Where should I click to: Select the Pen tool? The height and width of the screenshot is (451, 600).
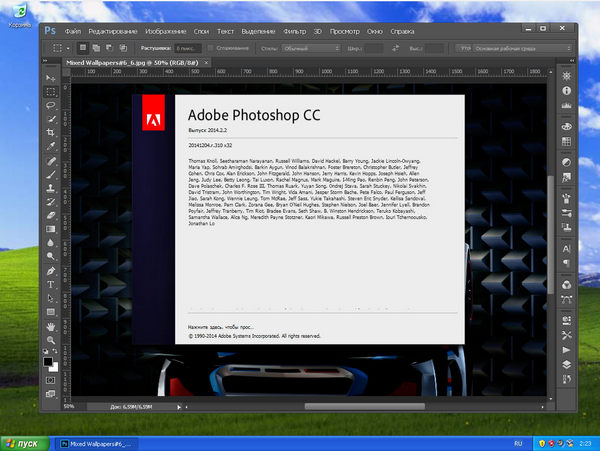tap(51, 270)
